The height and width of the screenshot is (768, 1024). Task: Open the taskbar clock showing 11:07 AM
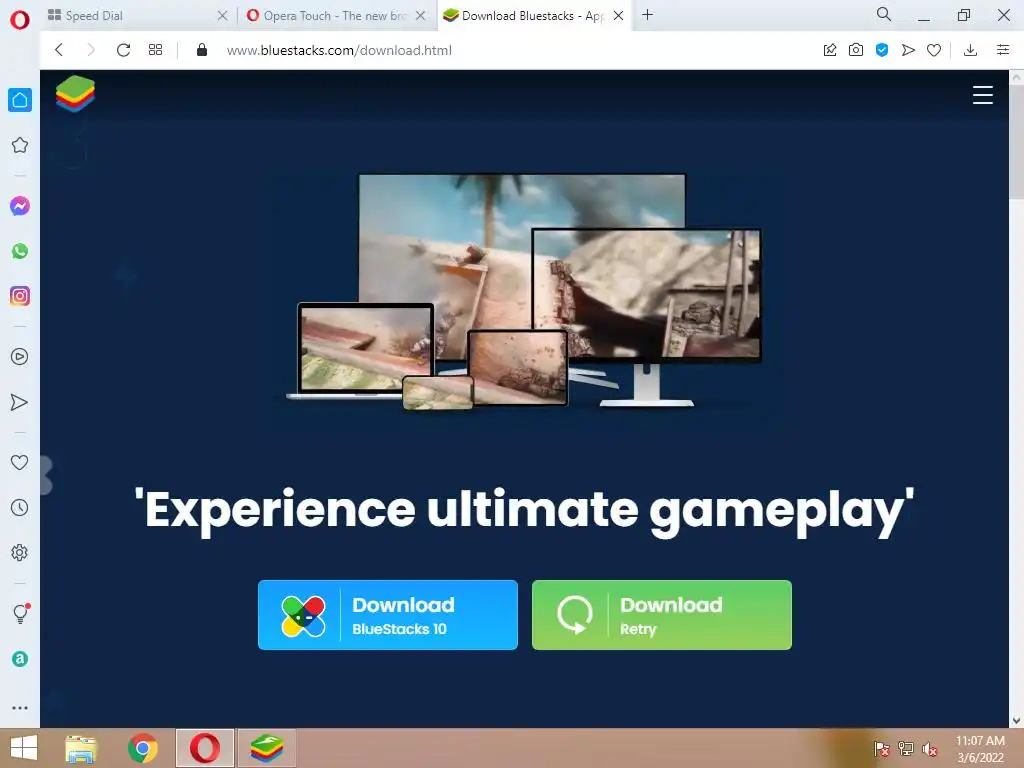[980, 749]
